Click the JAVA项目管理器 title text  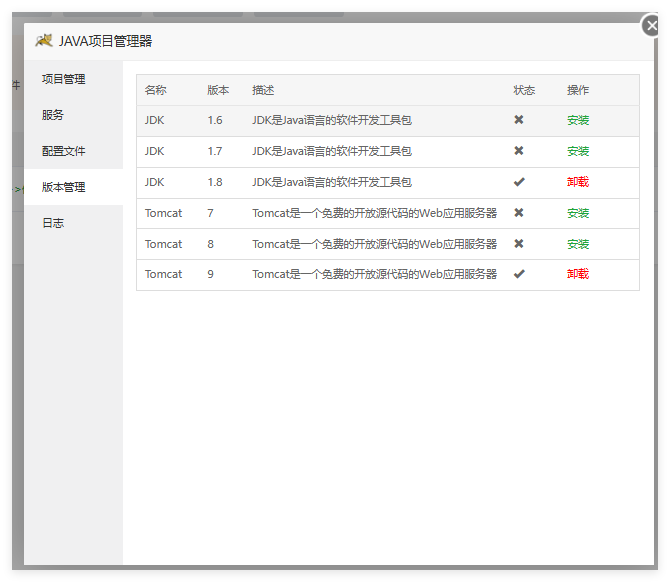106,41
